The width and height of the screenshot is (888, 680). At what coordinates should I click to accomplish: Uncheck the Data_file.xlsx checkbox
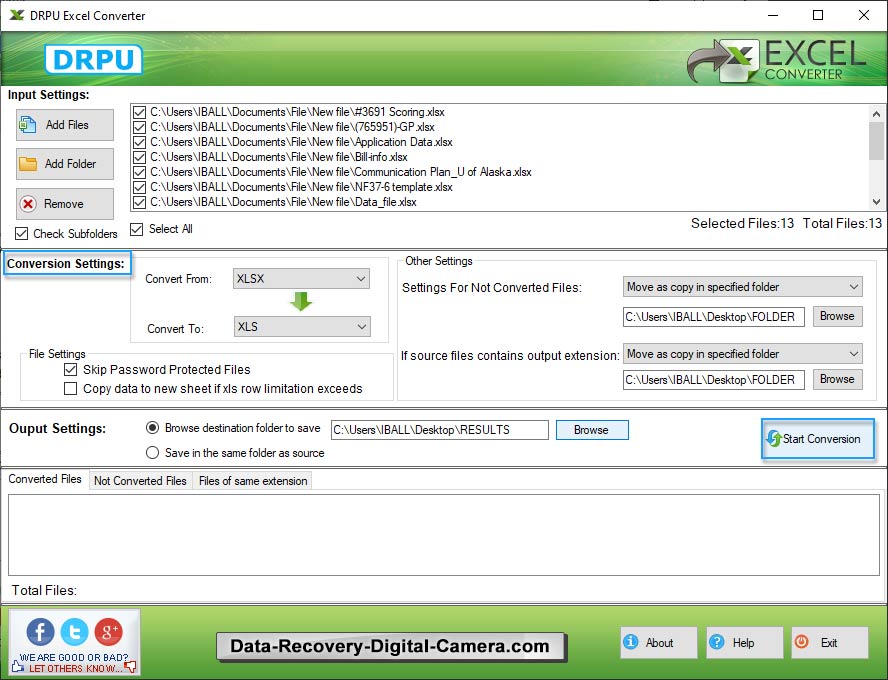pos(139,202)
